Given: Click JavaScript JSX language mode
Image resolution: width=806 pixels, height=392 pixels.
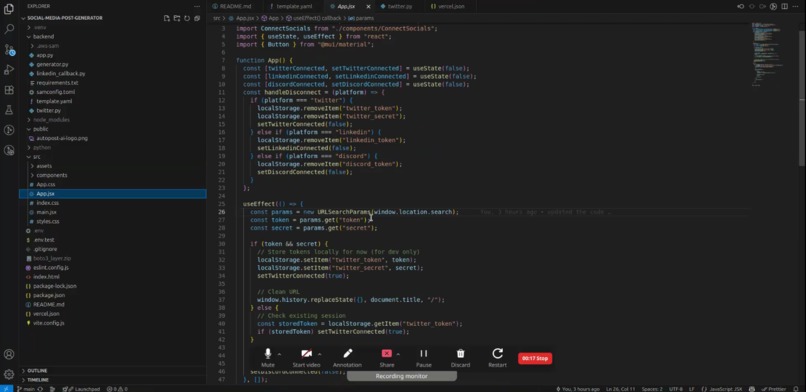Looking at the screenshot, I should click(x=725, y=389).
